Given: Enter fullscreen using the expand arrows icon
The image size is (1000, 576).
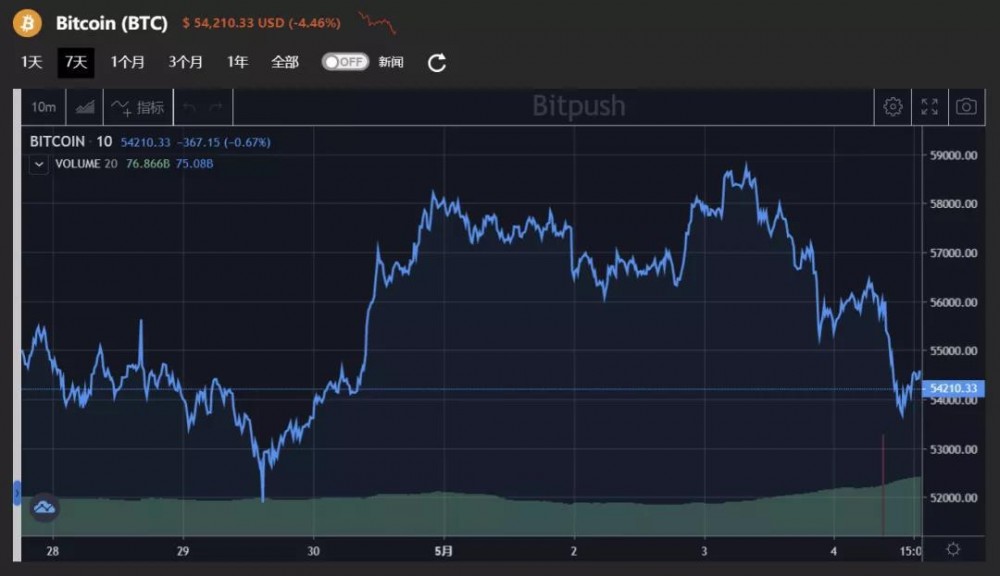Looking at the screenshot, I should [930, 106].
